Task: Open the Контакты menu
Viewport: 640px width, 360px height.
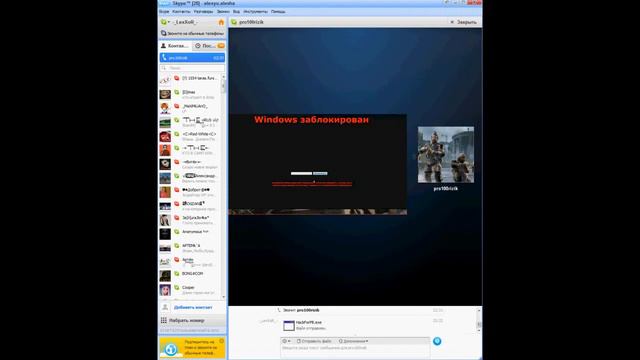Action: [x=181, y=11]
